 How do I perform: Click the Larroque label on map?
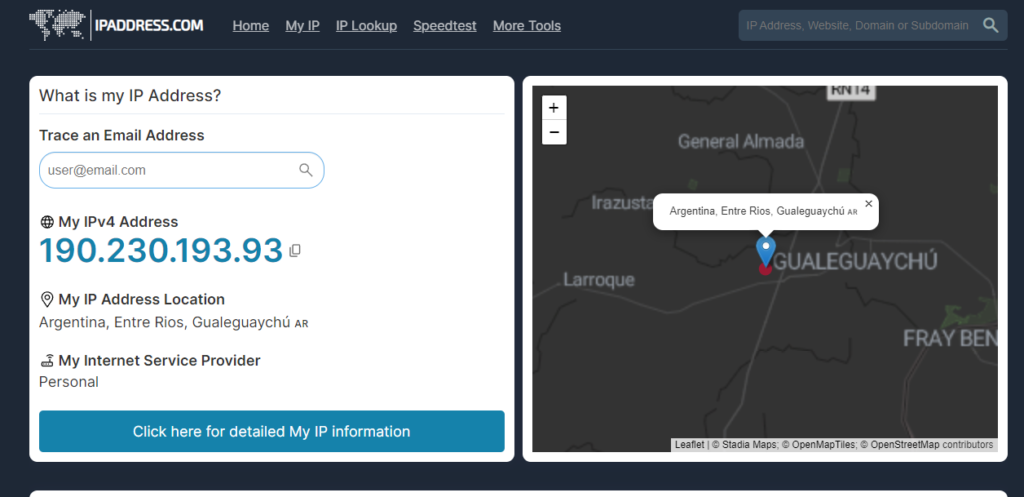point(599,280)
